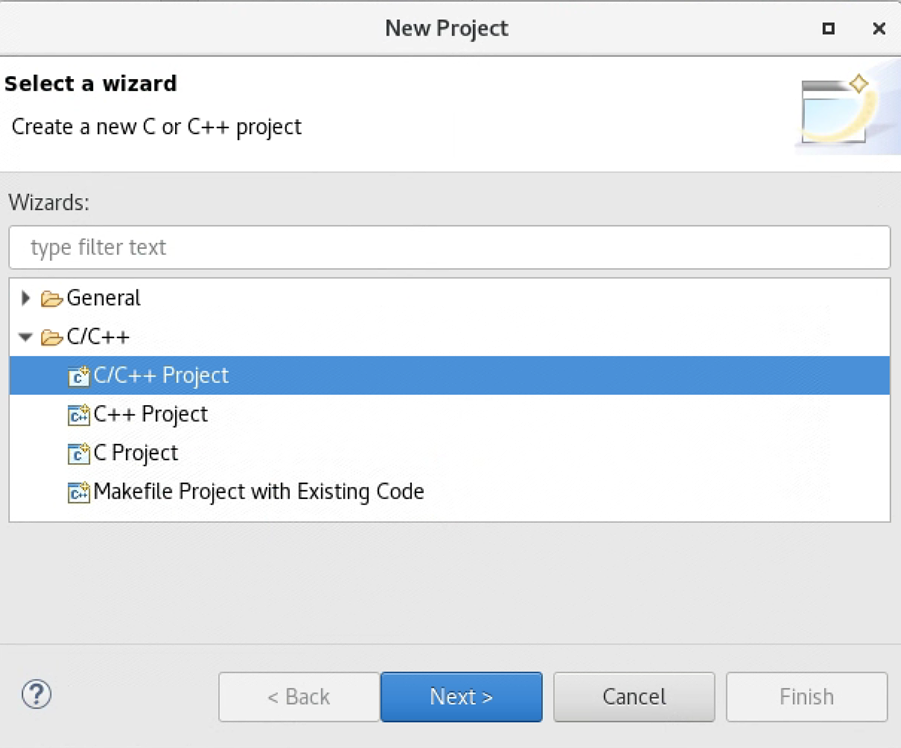The width and height of the screenshot is (901, 748).
Task: Choose Makefile Project with Existing Code
Action: [x=258, y=491]
